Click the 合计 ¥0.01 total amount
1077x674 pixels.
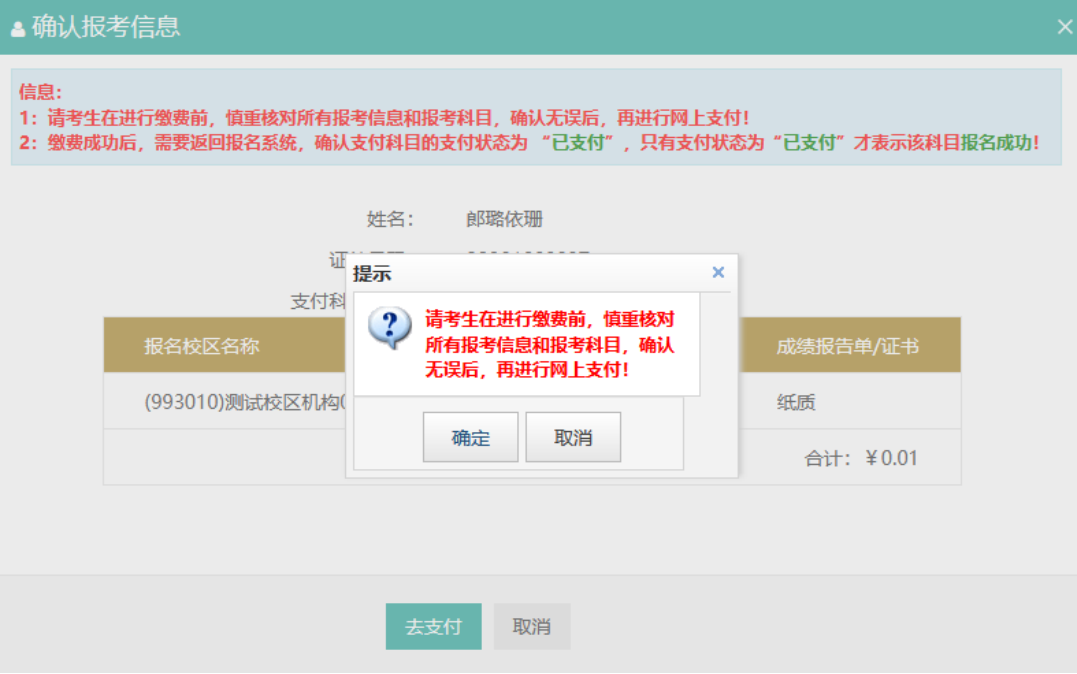861,458
